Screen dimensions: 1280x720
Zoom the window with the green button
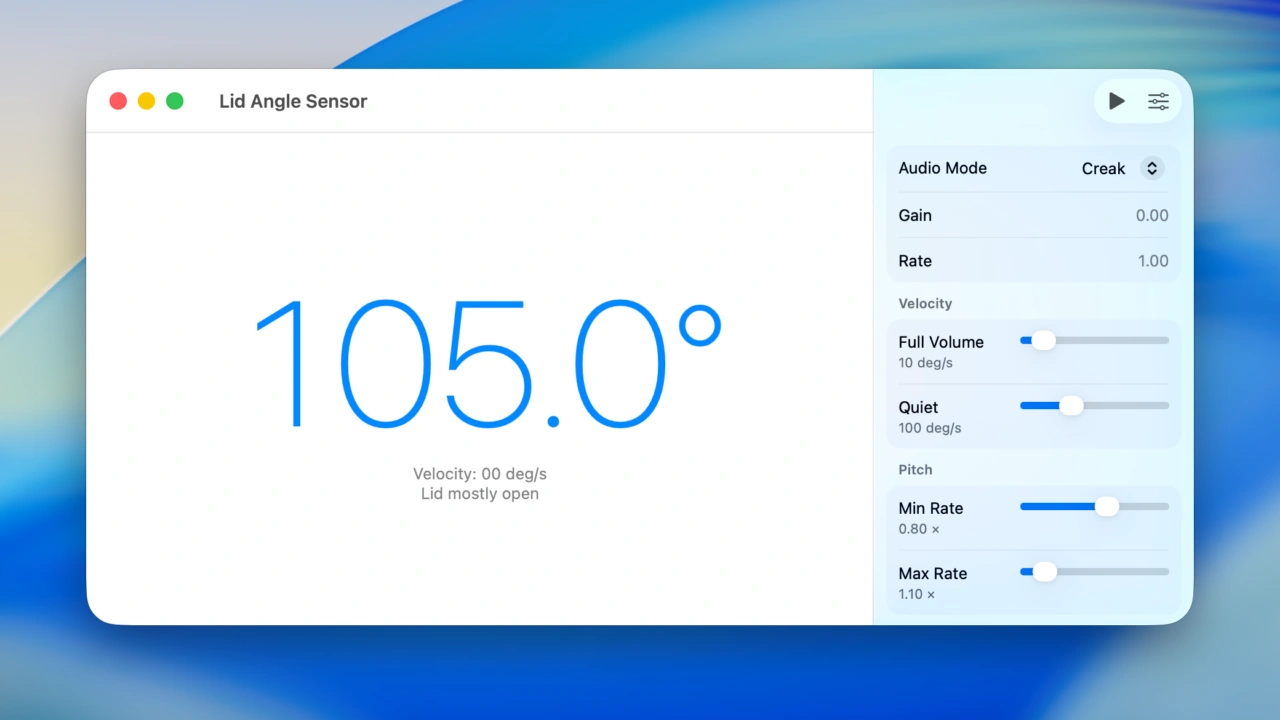point(175,101)
